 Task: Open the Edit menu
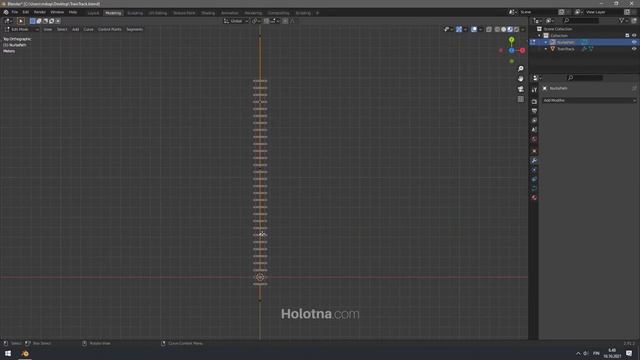[x=26, y=12]
